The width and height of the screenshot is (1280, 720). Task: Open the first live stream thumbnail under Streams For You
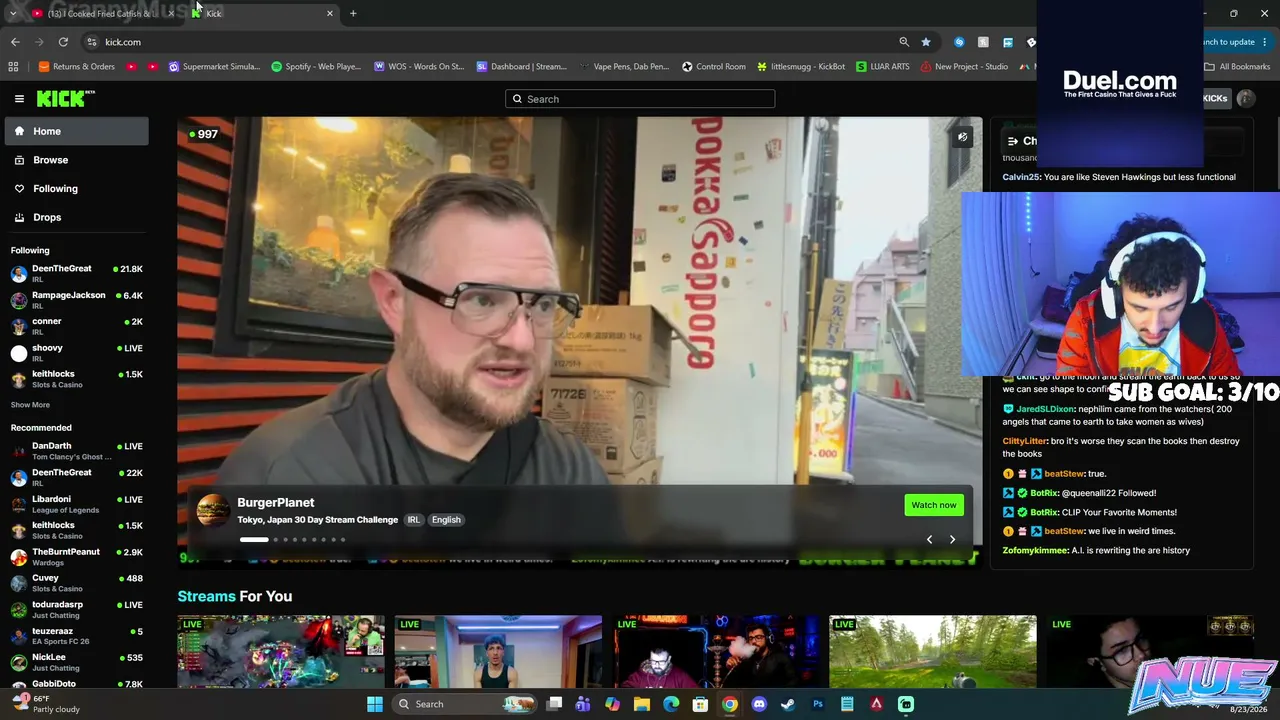coord(281,651)
